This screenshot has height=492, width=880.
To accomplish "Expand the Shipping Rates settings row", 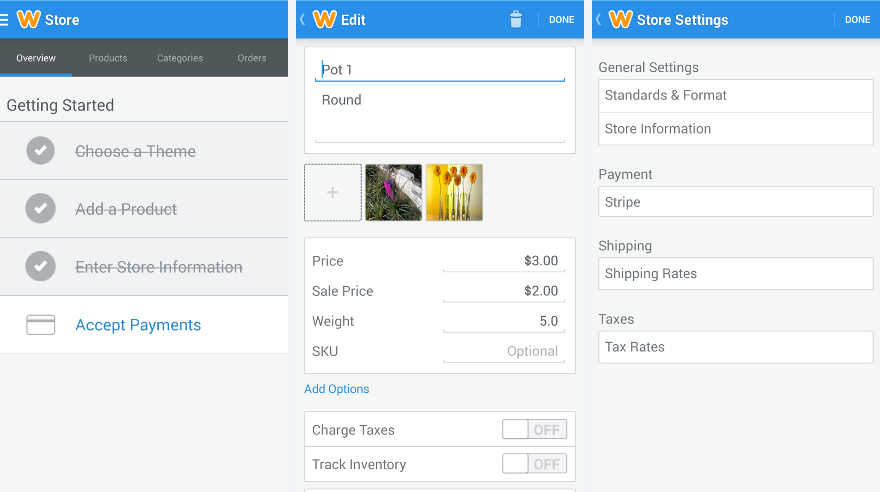I will tap(736, 274).
